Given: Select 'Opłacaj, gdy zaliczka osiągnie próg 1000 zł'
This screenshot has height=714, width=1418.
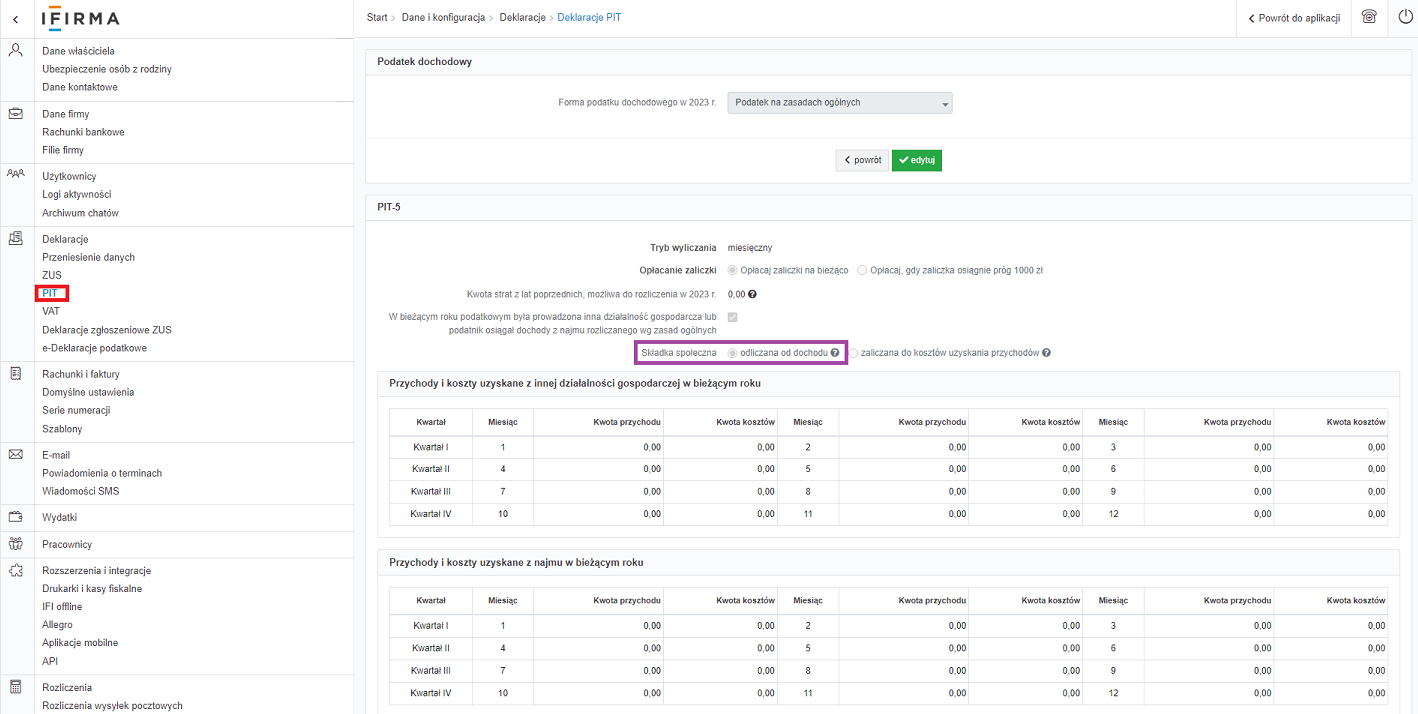Looking at the screenshot, I should (x=863, y=270).
